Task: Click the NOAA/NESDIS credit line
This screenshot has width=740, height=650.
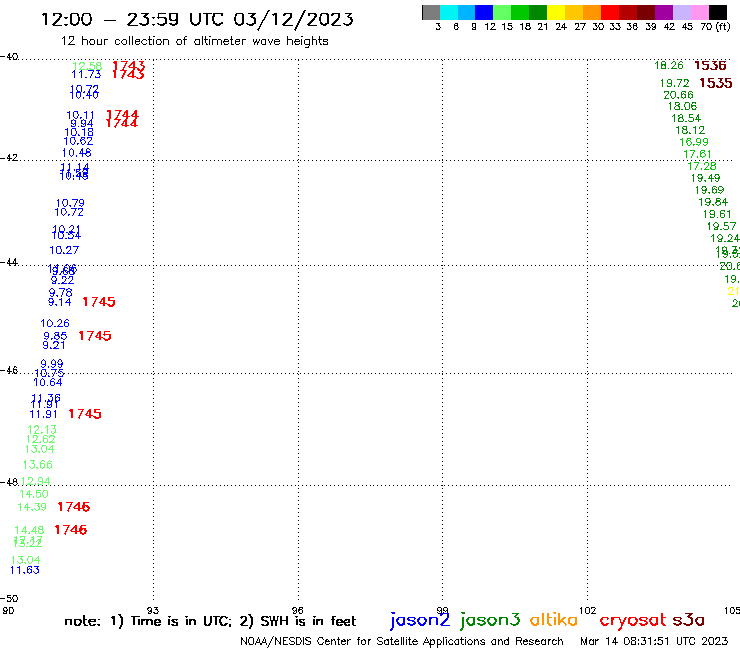Action: [x=402, y=641]
